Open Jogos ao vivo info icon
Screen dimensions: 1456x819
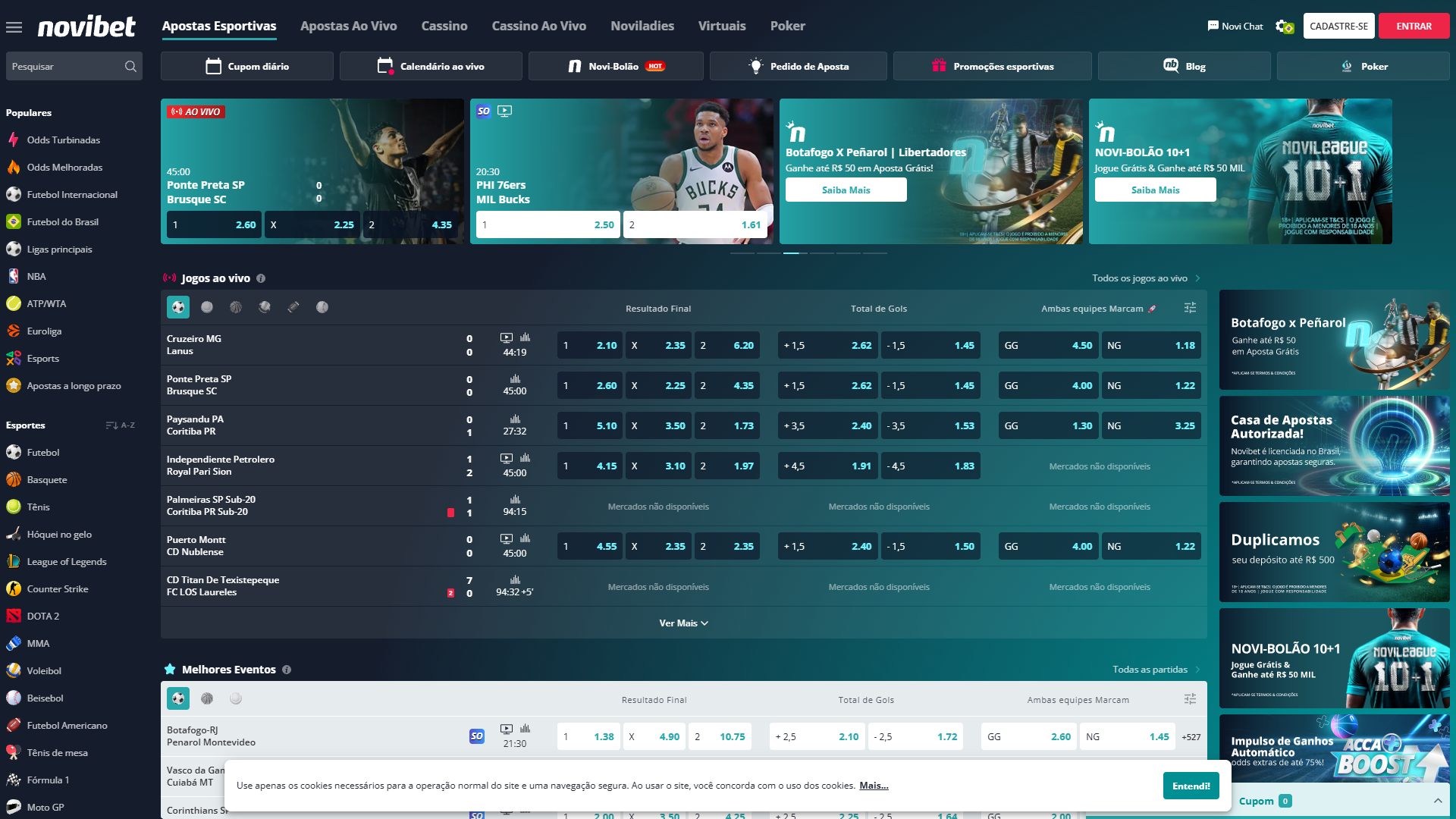coord(261,278)
